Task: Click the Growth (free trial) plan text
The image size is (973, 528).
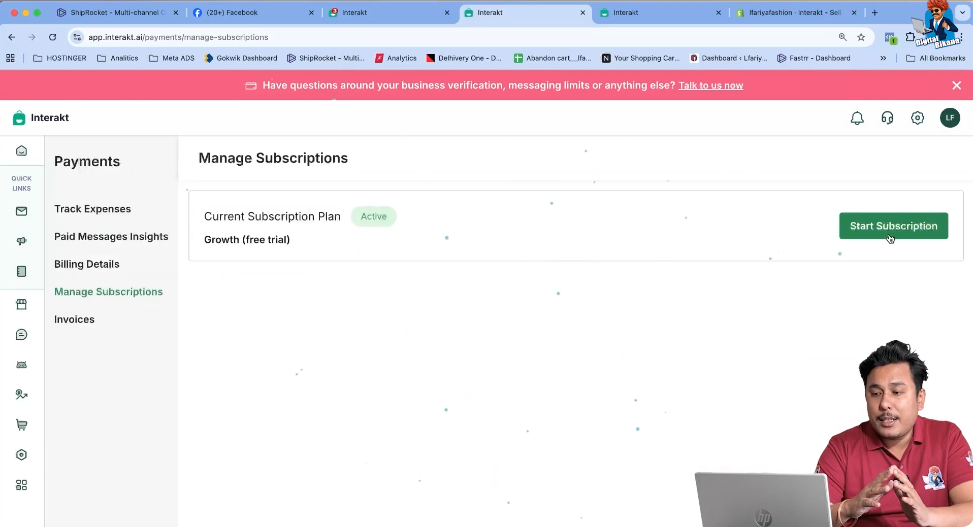Action: 247,239
